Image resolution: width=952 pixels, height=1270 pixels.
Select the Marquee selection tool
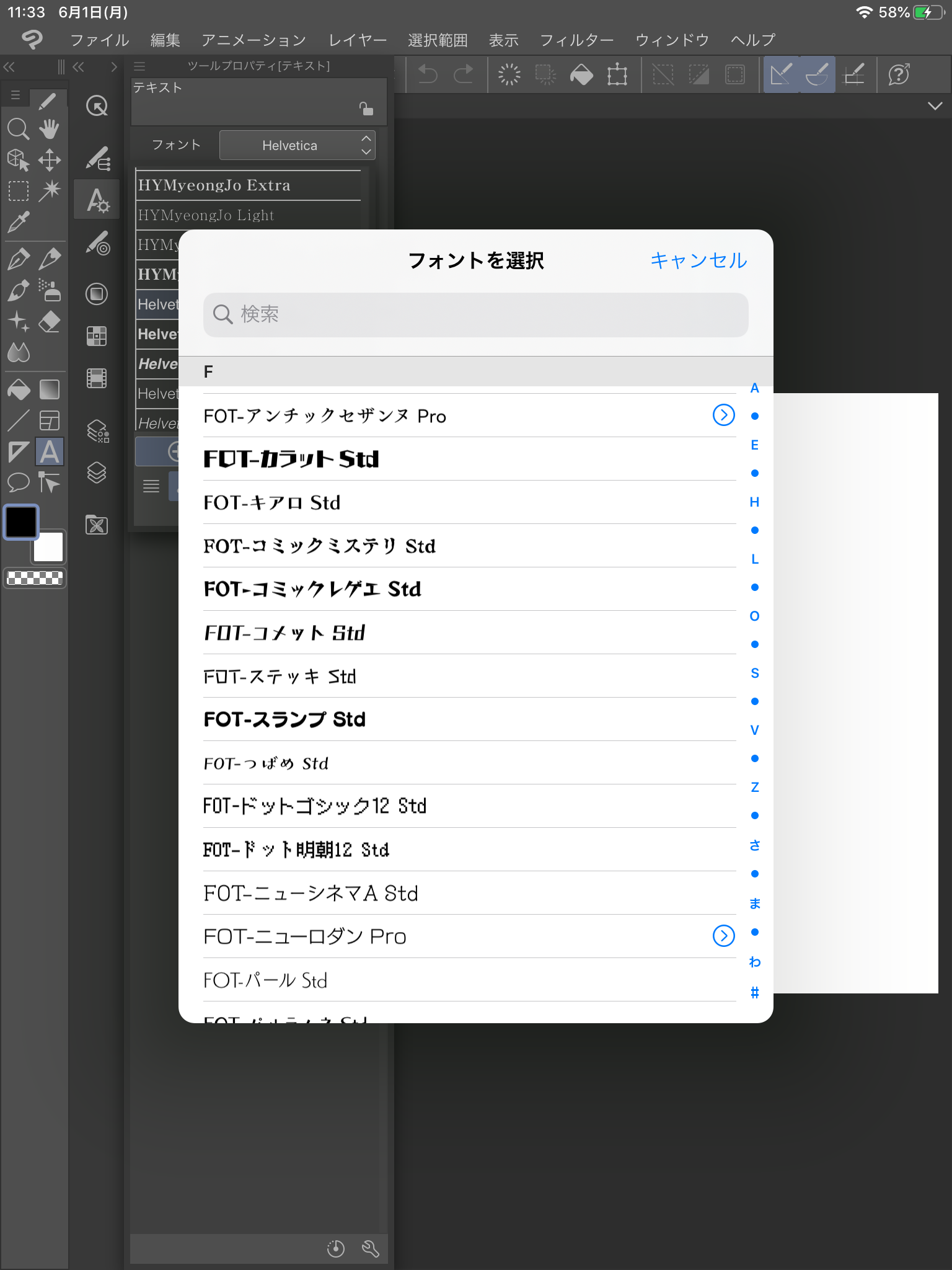(x=18, y=191)
